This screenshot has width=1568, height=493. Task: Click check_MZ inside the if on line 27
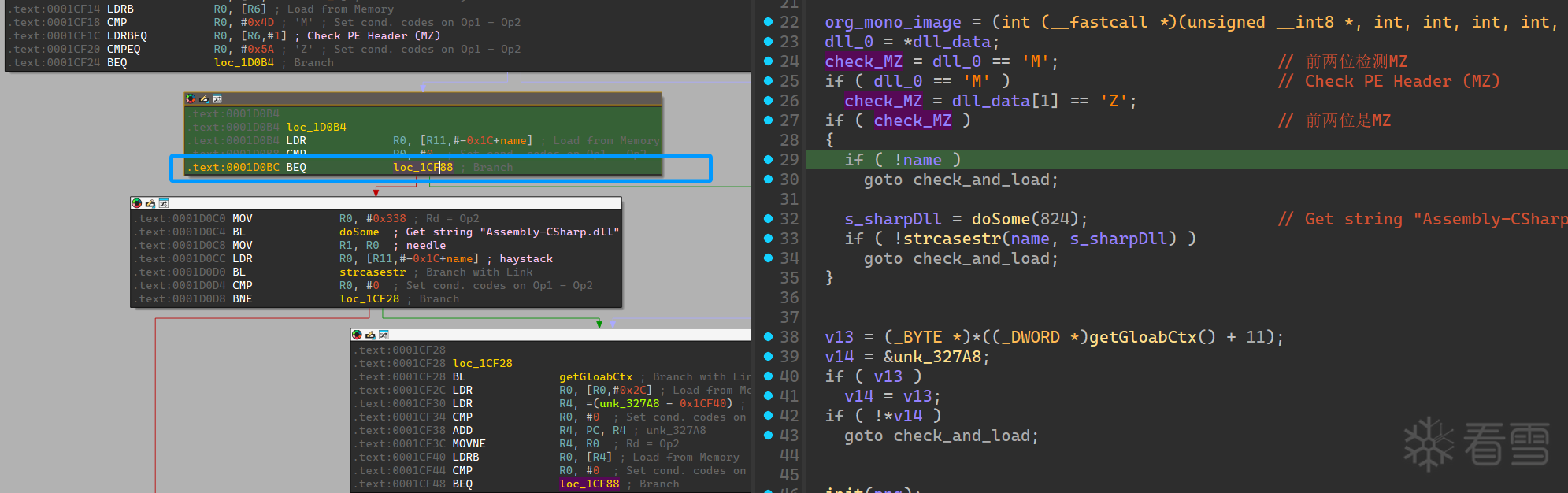point(913,120)
